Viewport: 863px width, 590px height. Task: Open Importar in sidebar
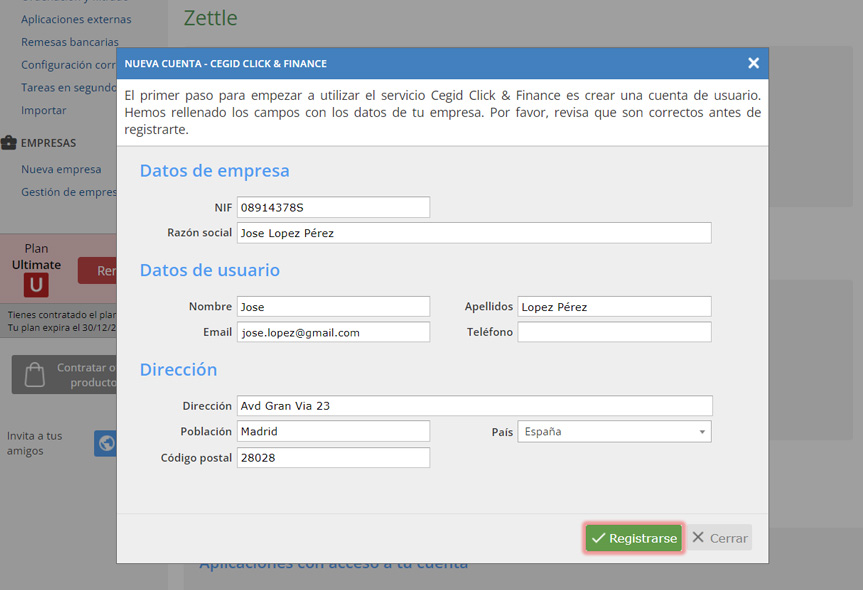point(43,110)
